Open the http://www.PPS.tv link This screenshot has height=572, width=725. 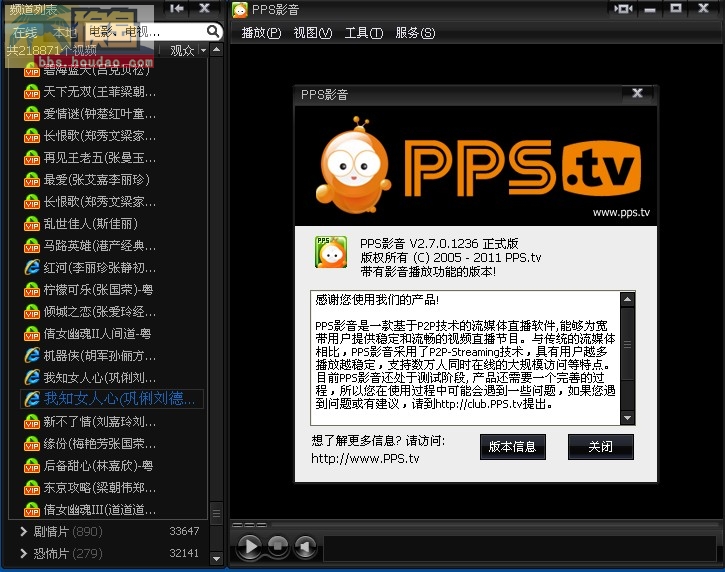(x=365, y=459)
